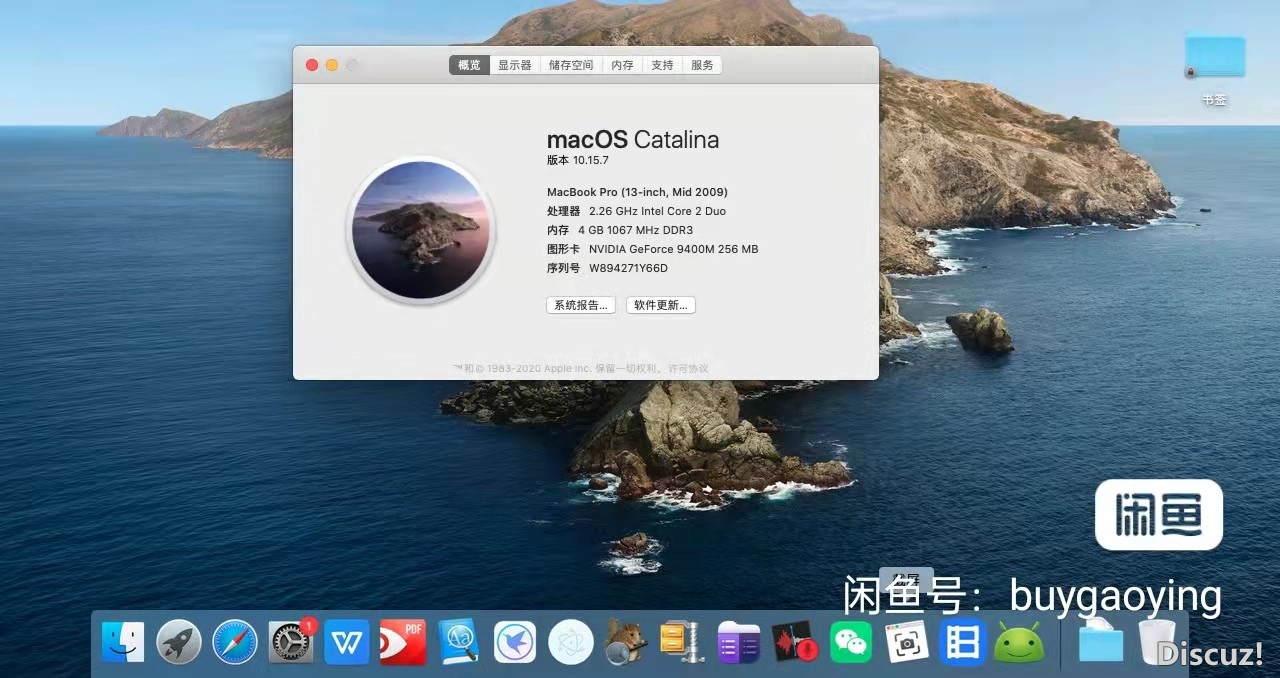Viewport: 1280px width, 678px height.
Task: Select the 内存 tab
Action: [622, 65]
